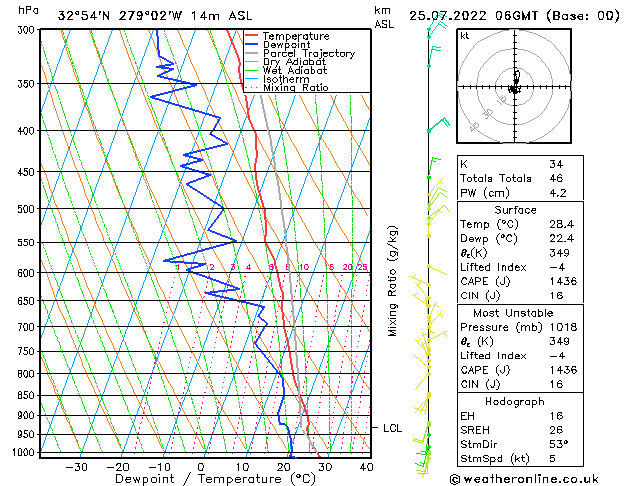Select the -20 temperature axis tick label
The height and width of the screenshot is (486, 629).
118,467
